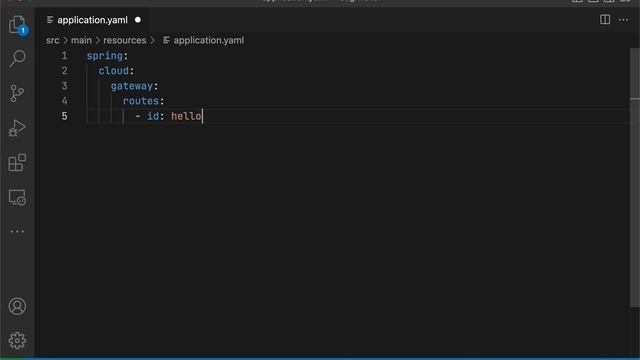The height and width of the screenshot is (360, 640).
Task: Click the editor vertical scrollbar
Action: pos(635,178)
